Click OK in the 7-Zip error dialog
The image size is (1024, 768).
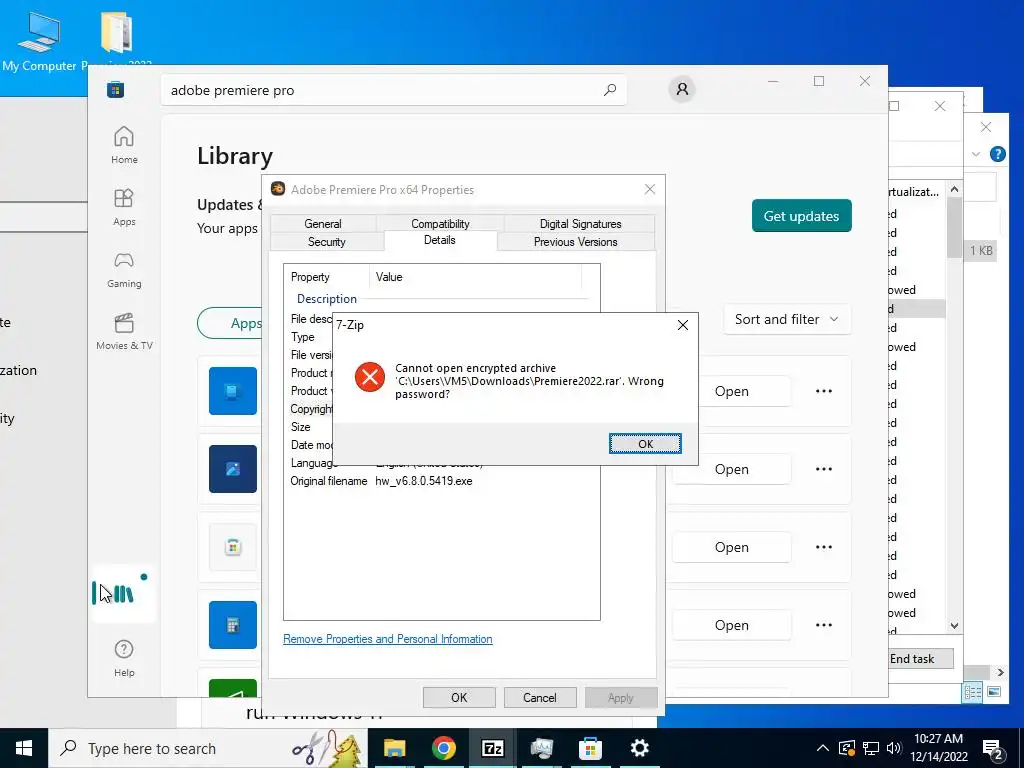click(645, 443)
